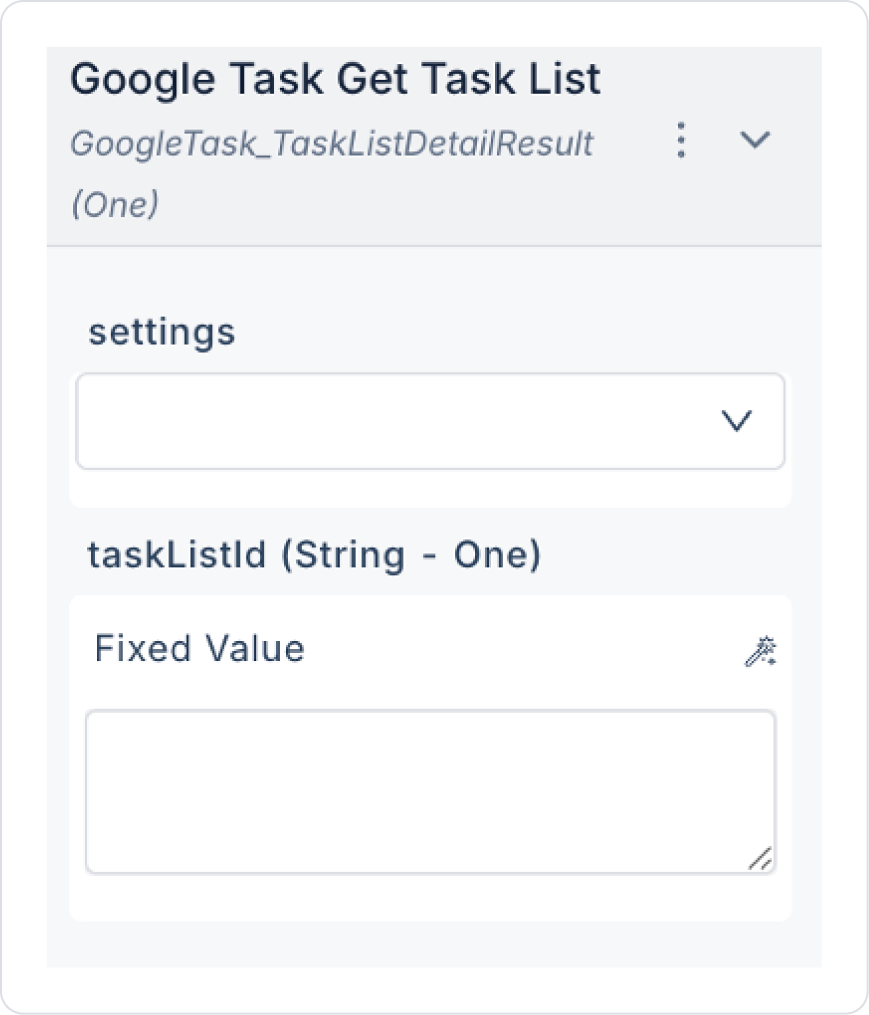This screenshot has height=1015, width=869.
Task: Click the settings dropdown arrow
Action: tap(737, 422)
